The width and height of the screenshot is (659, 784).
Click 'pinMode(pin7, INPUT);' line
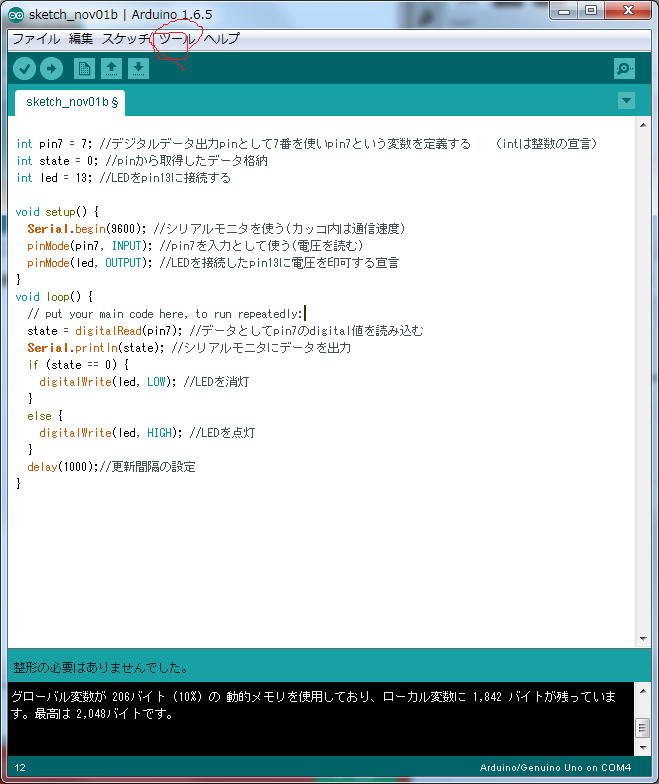coord(195,246)
